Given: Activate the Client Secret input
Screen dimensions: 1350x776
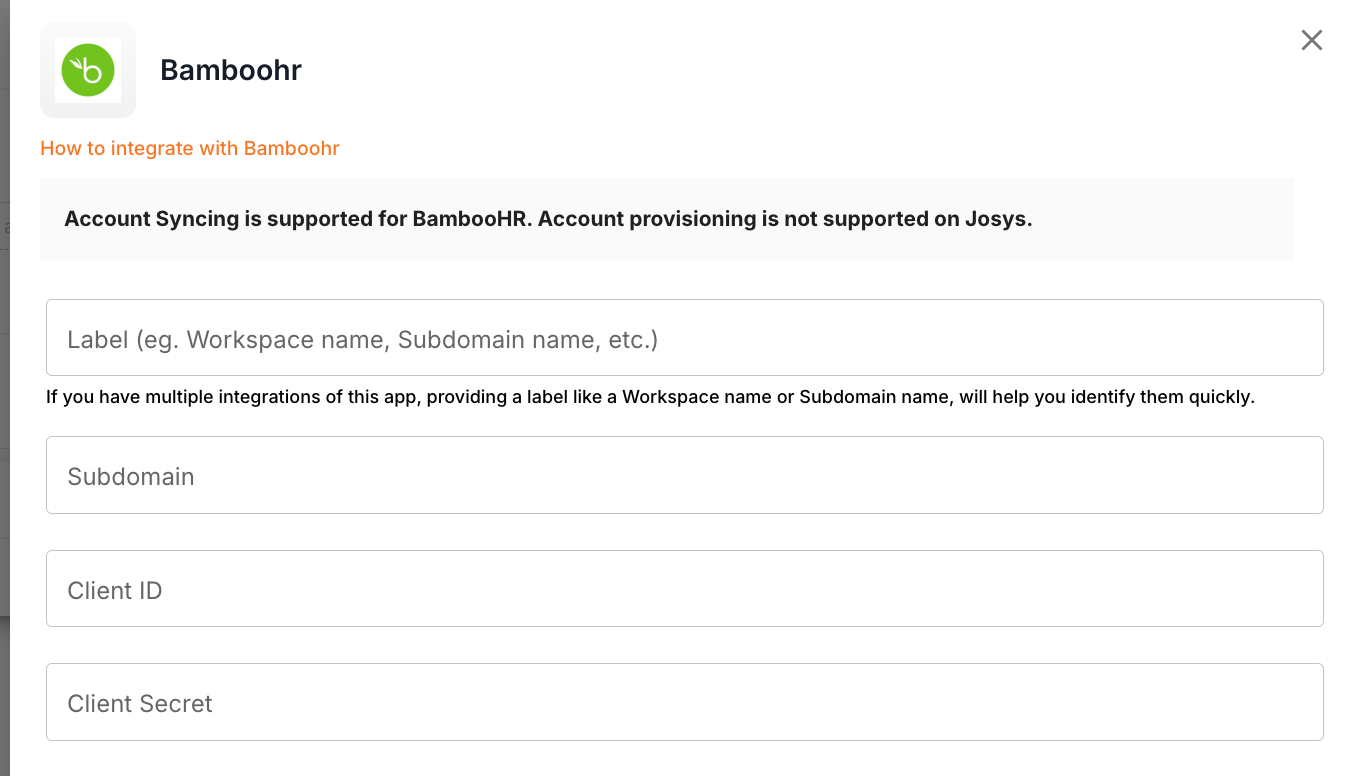Looking at the screenshot, I should point(684,702).
